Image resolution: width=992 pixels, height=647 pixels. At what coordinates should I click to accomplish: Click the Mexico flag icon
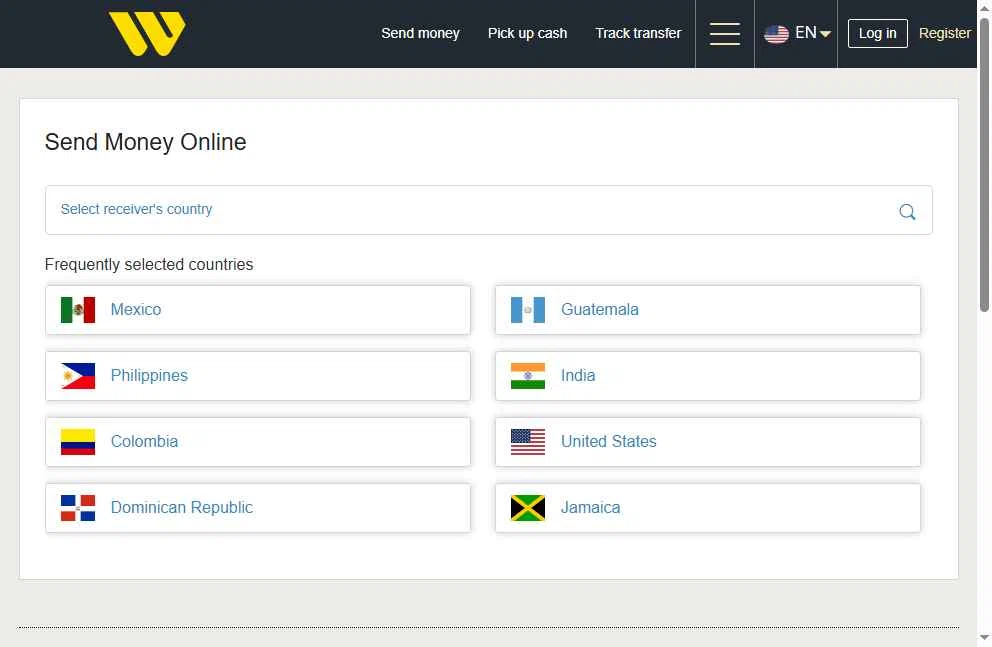[78, 310]
